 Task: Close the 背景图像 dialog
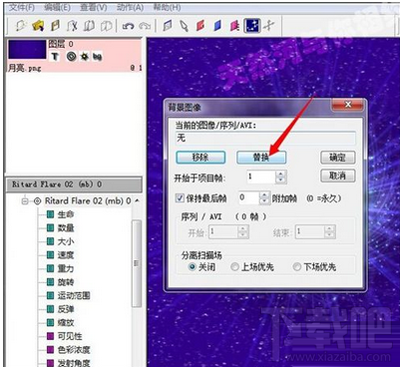click(347, 105)
